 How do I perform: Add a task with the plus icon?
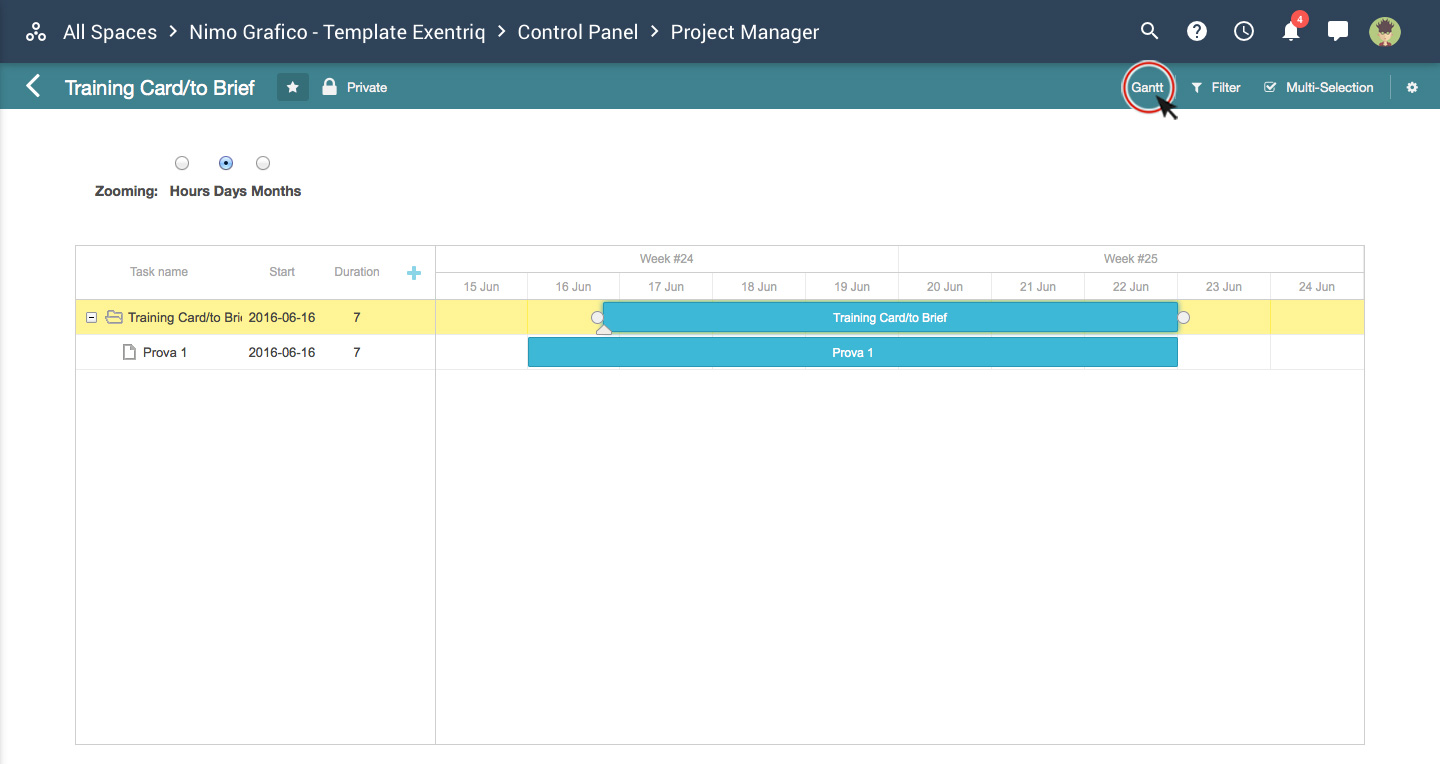pyautogui.click(x=414, y=273)
